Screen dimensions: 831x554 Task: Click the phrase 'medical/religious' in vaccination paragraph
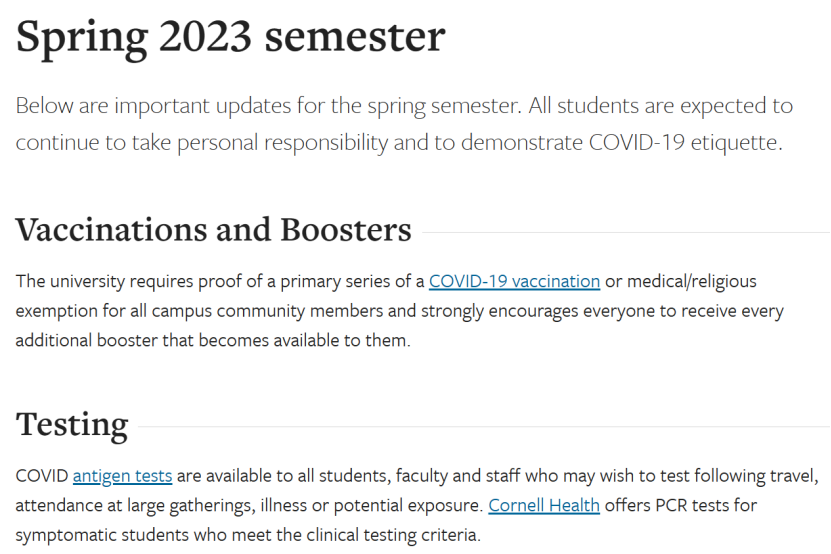point(692,281)
